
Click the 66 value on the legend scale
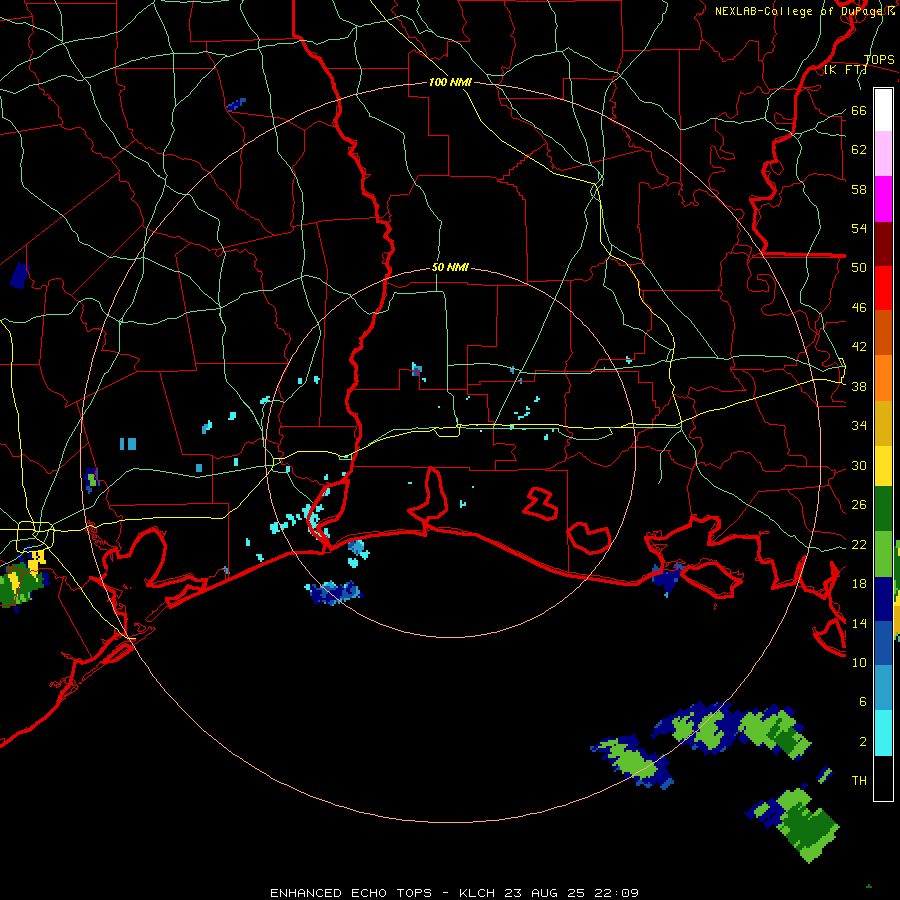[859, 111]
